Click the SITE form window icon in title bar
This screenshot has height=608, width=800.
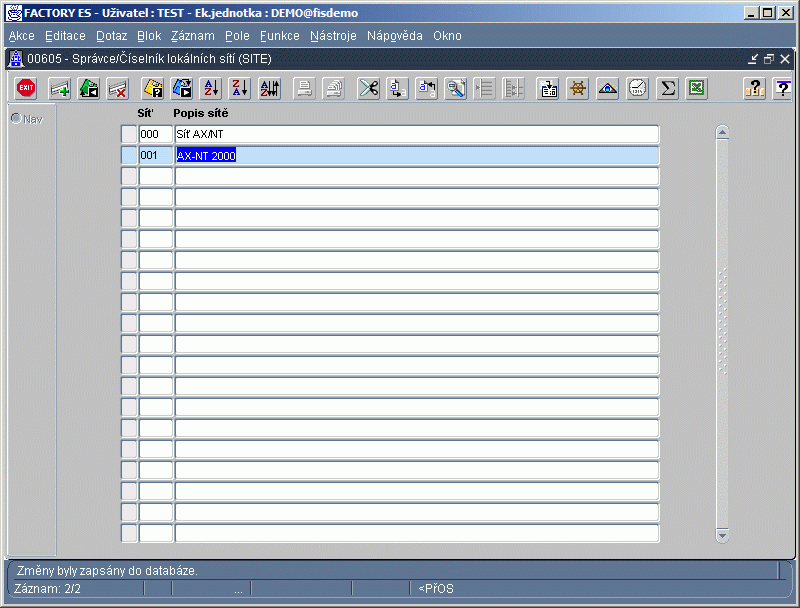pos(16,59)
